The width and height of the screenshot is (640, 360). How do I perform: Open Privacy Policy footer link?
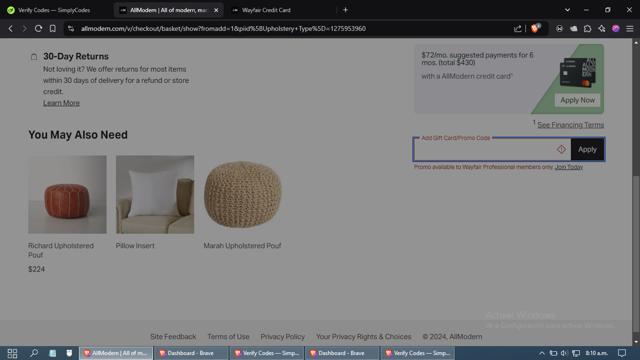(282, 337)
